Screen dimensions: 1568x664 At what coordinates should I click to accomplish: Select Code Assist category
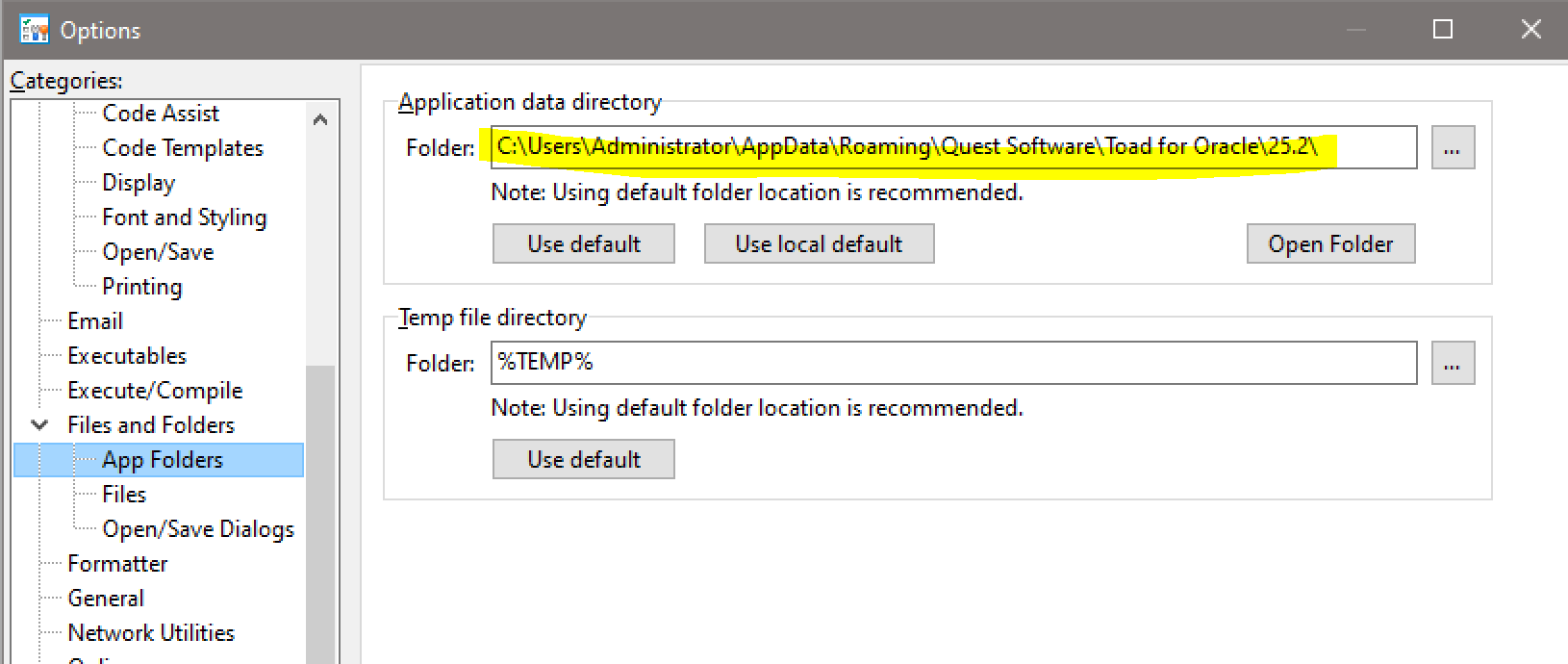tap(161, 113)
